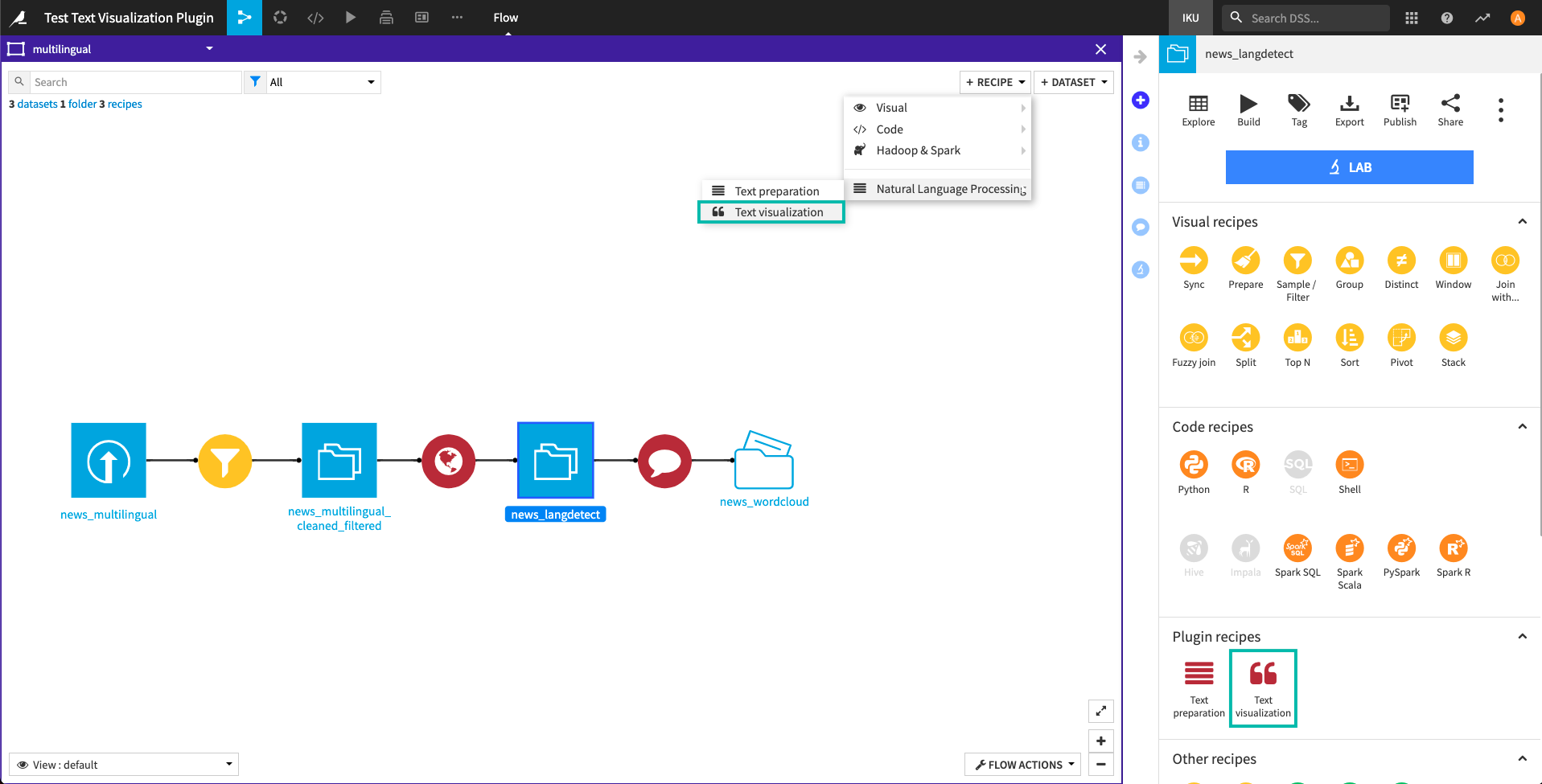The image size is (1542, 784).
Task: Select the Text visualization plugin recipe
Action: [1262, 688]
